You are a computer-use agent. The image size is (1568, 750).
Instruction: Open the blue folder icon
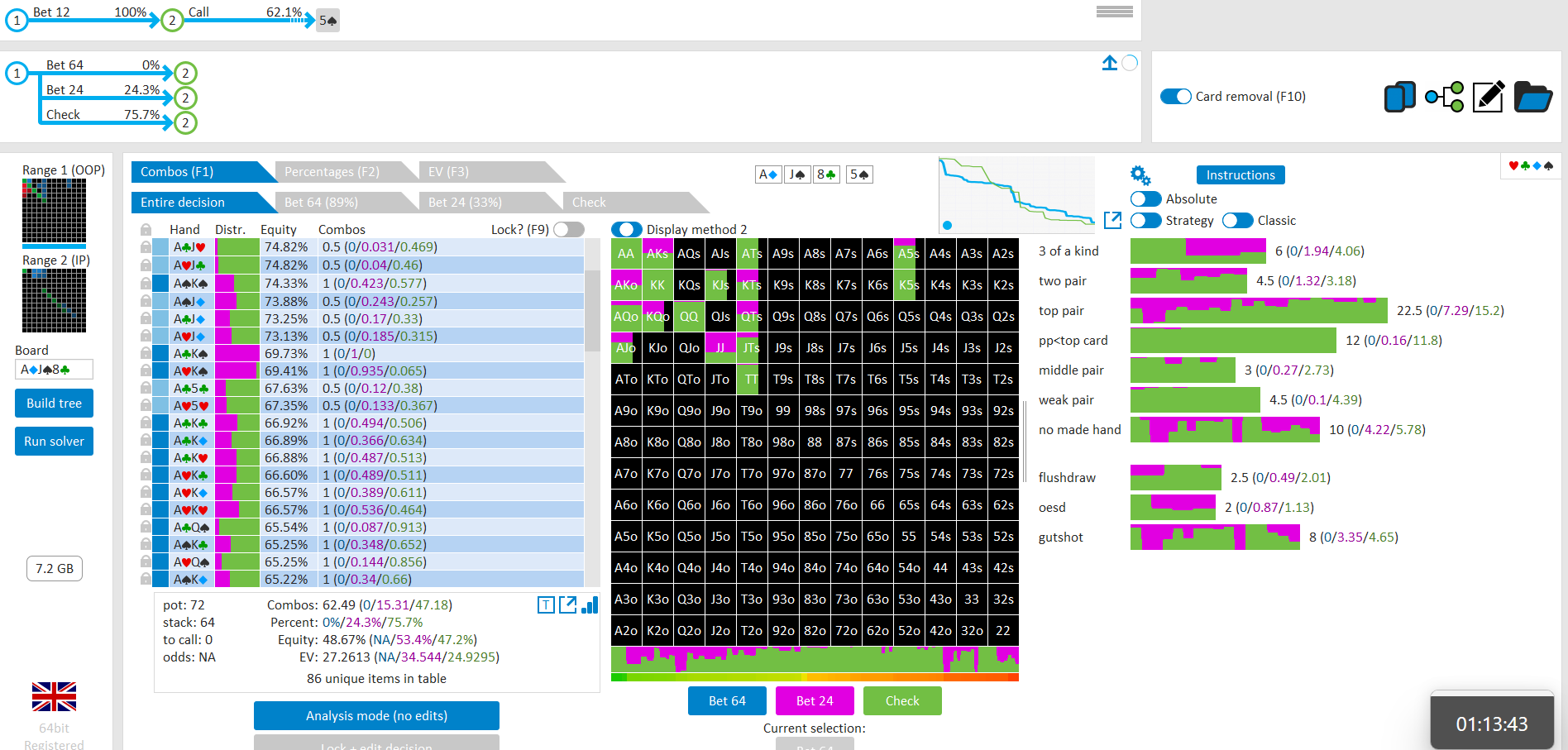click(1532, 97)
